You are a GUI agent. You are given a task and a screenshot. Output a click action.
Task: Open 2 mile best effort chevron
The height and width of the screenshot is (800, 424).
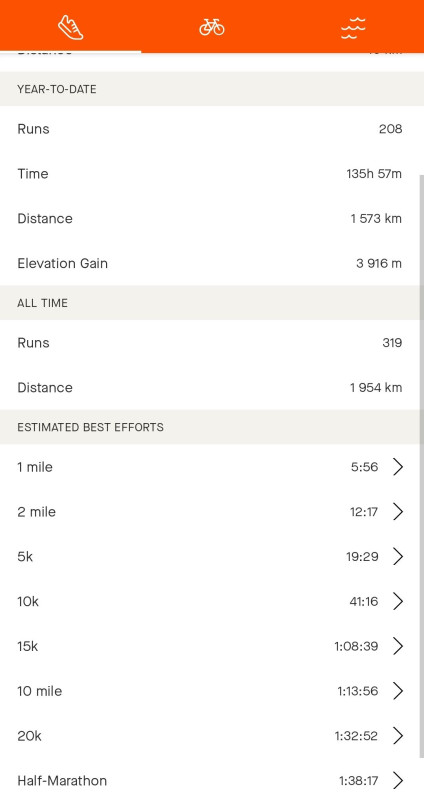point(398,512)
